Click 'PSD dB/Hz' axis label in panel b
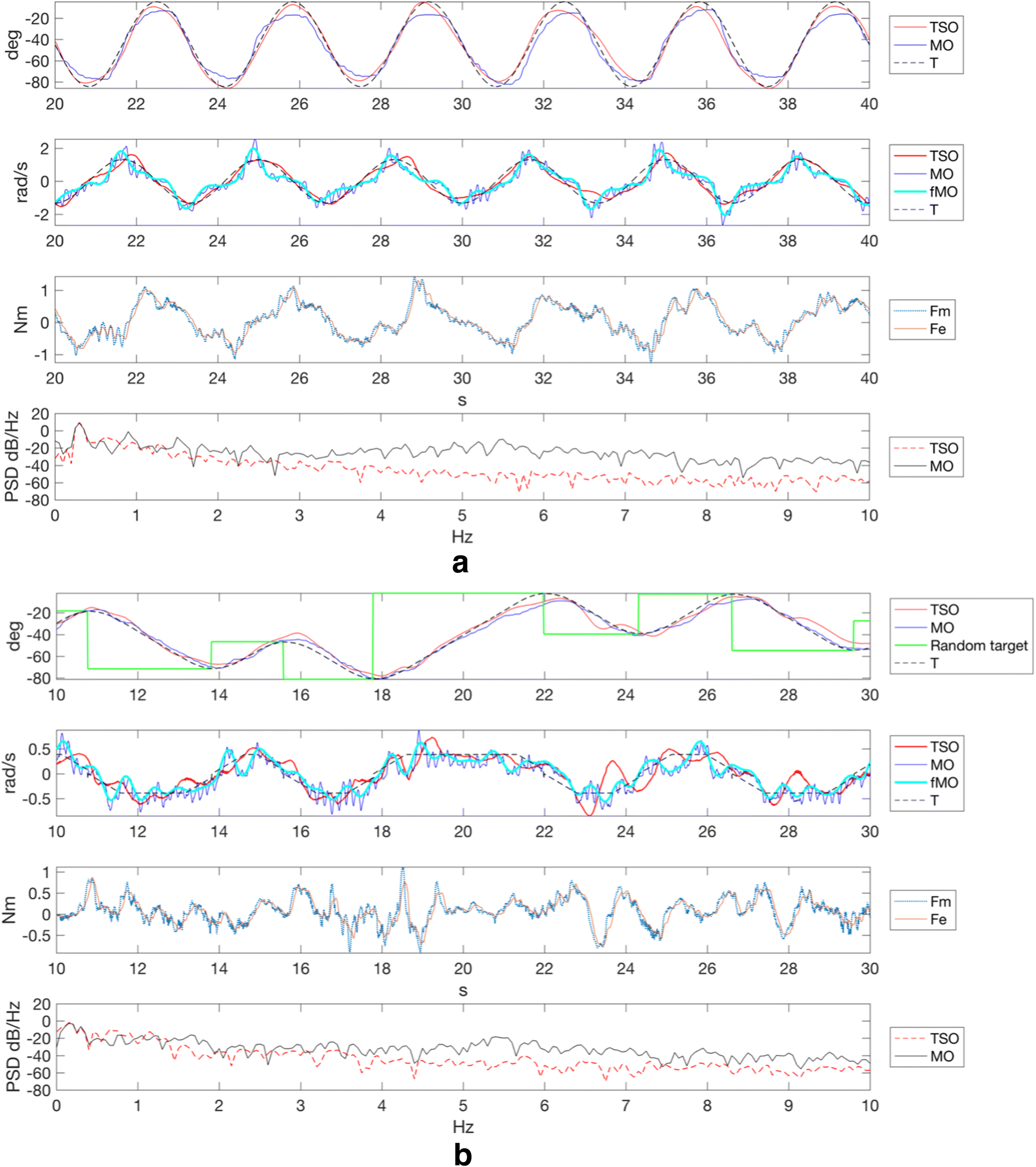This screenshot has height=1167, width=1036. pyautogui.click(x=13, y=1047)
